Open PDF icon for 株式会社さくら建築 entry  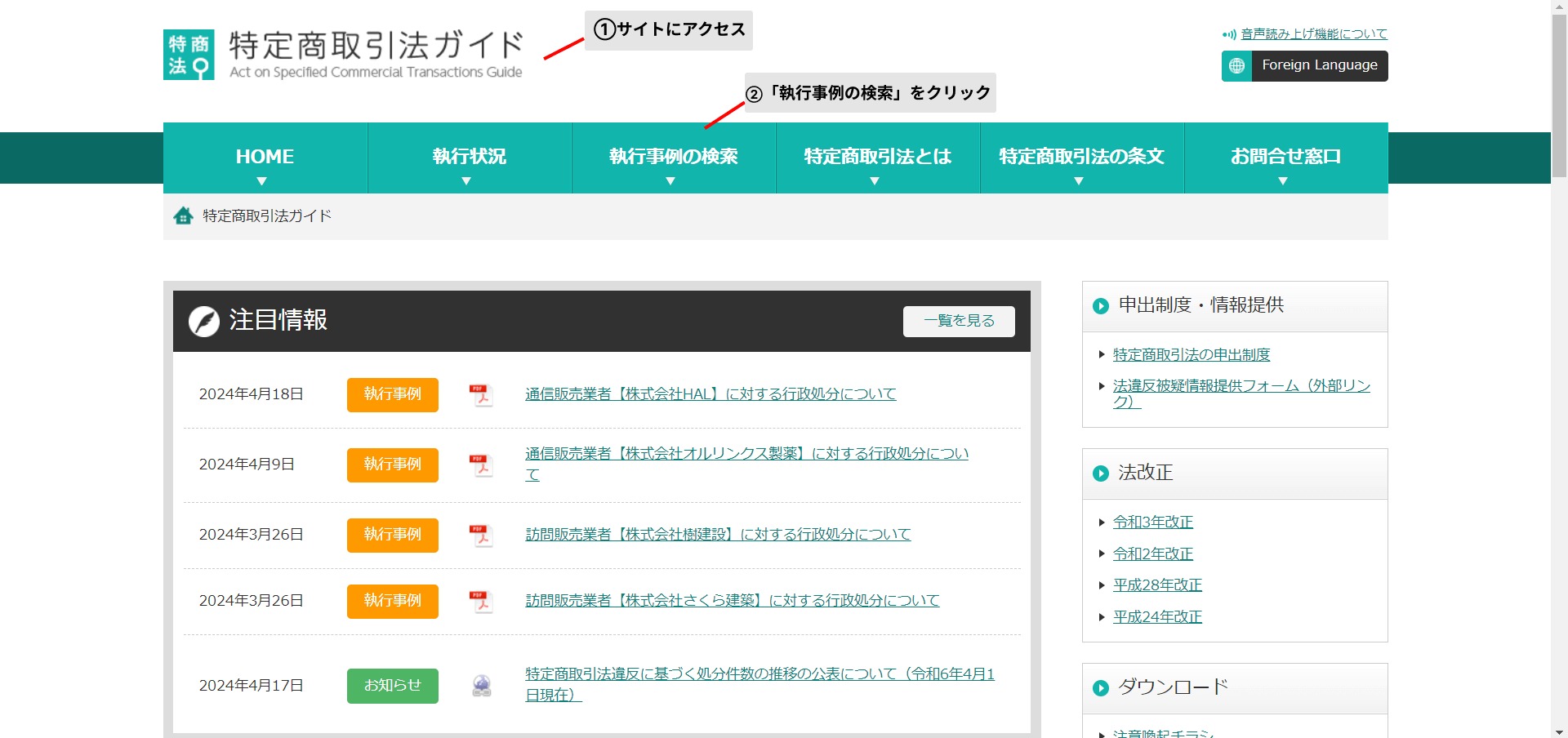pyautogui.click(x=481, y=601)
